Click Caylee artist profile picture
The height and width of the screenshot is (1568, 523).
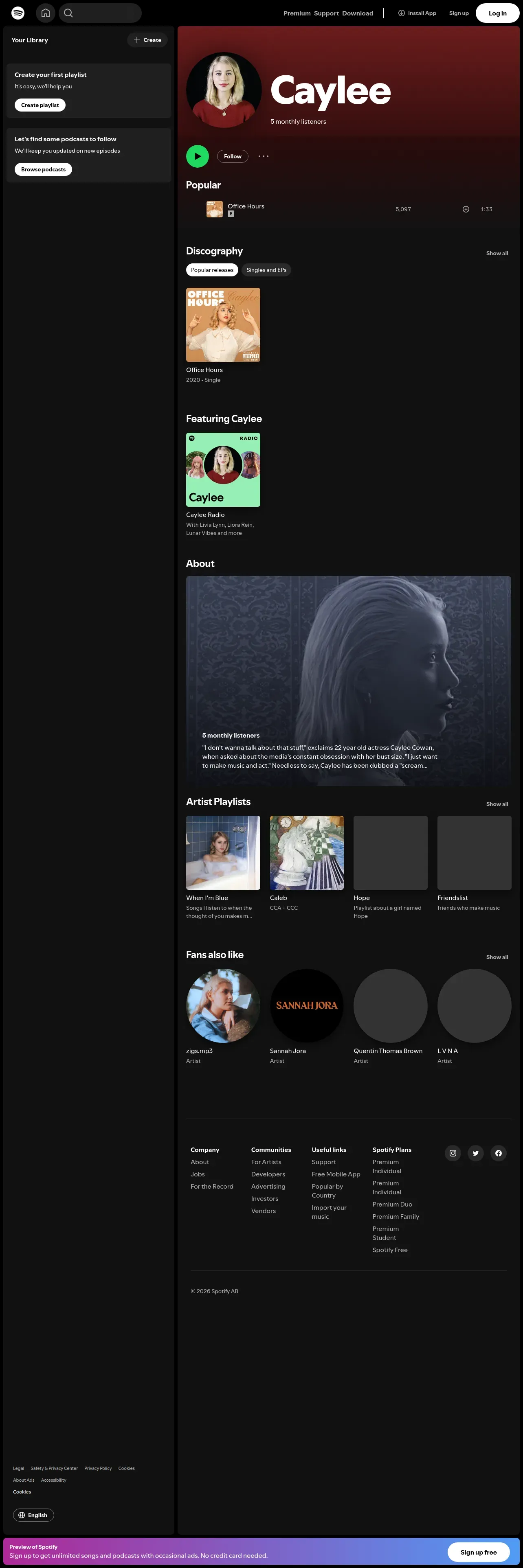(224, 90)
